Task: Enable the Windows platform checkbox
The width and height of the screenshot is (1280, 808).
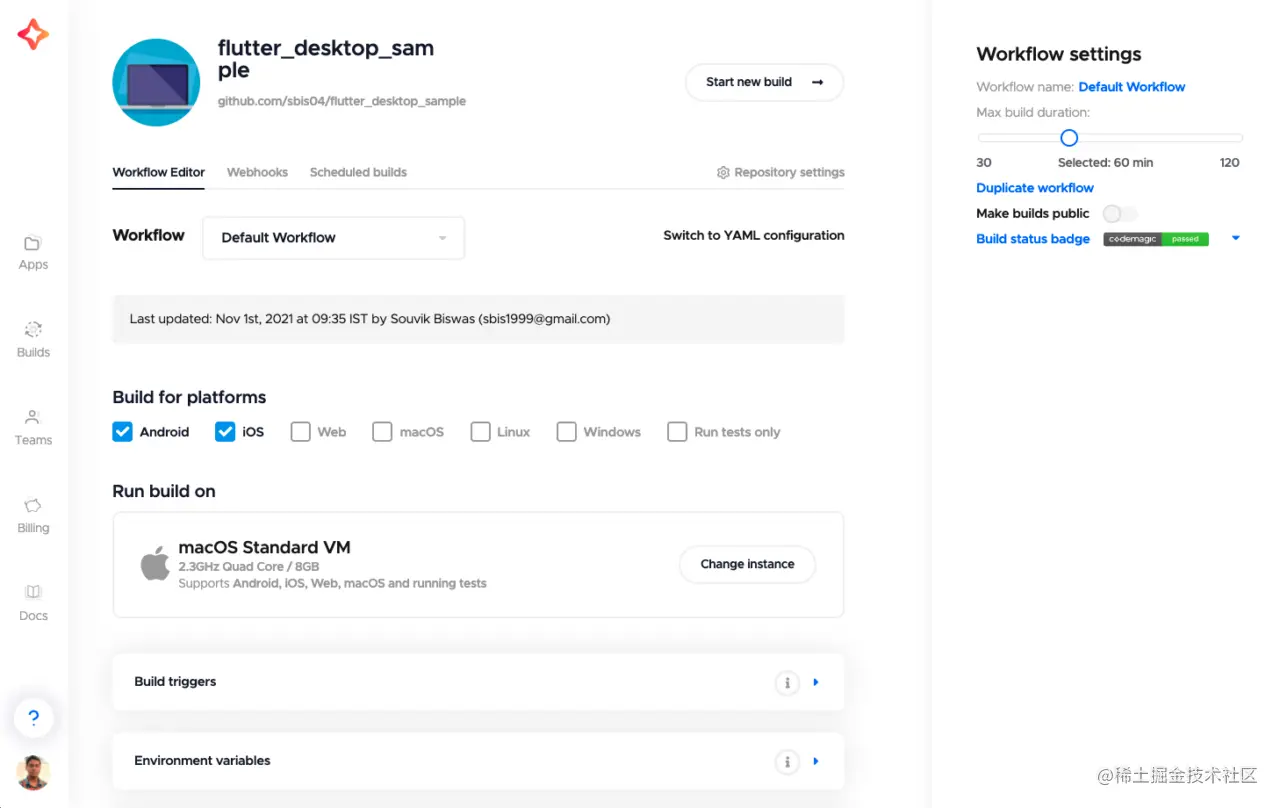Action: (567, 432)
